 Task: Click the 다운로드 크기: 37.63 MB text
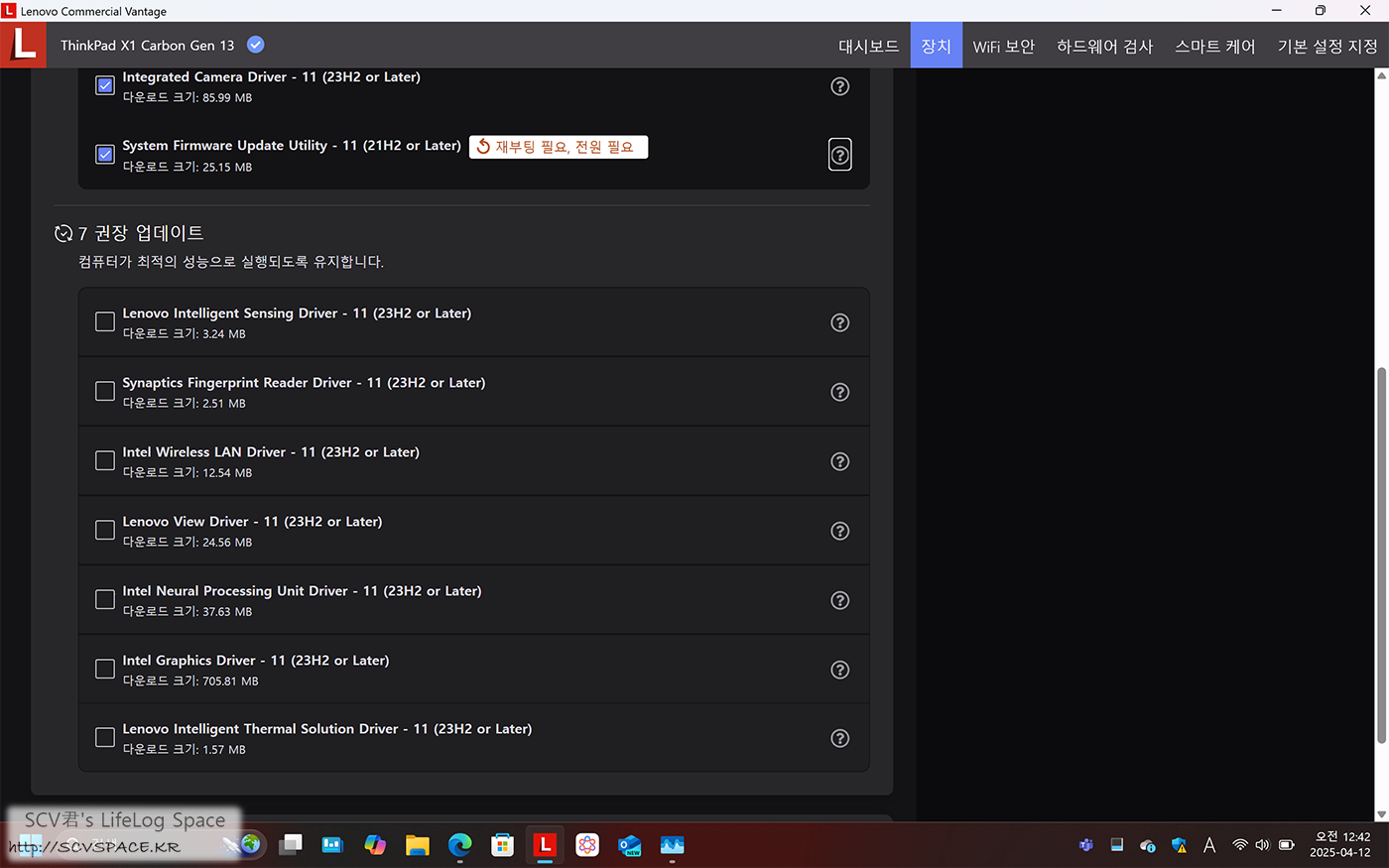pos(188,612)
